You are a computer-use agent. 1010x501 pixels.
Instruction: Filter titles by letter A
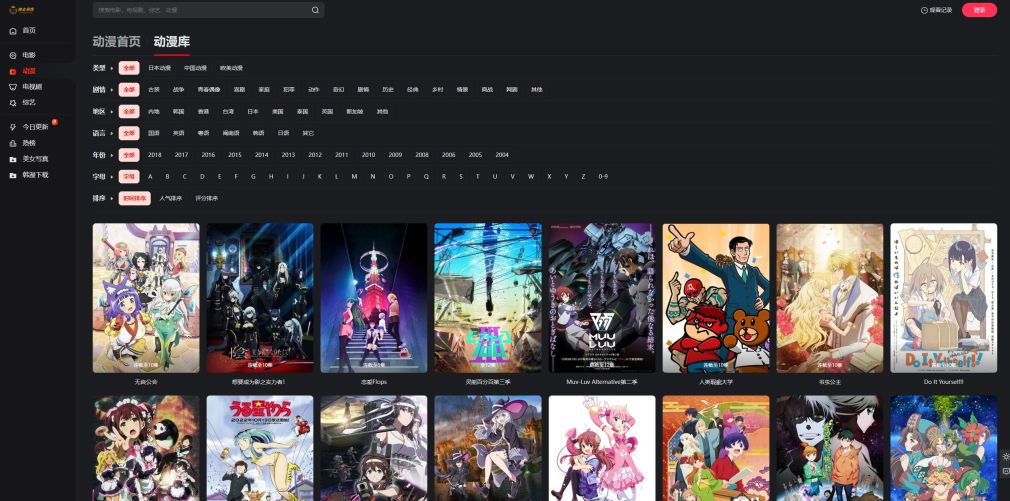[x=150, y=176]
